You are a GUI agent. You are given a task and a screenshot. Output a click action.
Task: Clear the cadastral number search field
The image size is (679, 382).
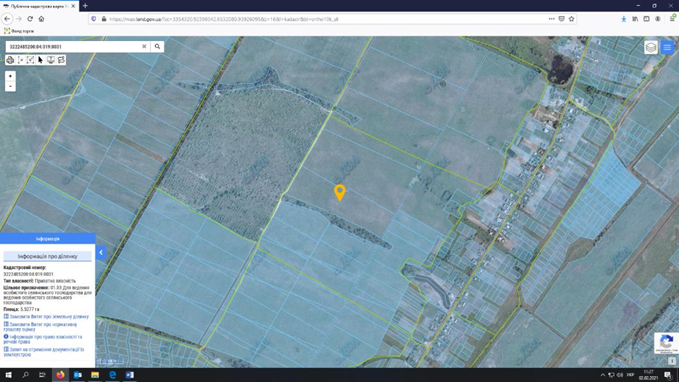click(x=144, y=46)
